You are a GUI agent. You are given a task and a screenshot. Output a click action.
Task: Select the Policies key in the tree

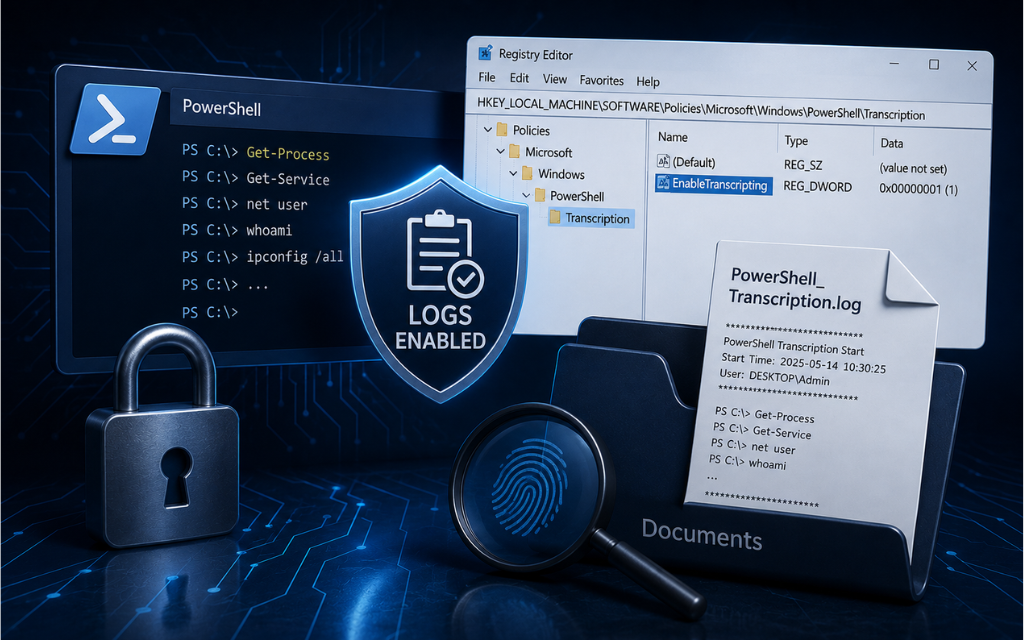coord(531,131)
